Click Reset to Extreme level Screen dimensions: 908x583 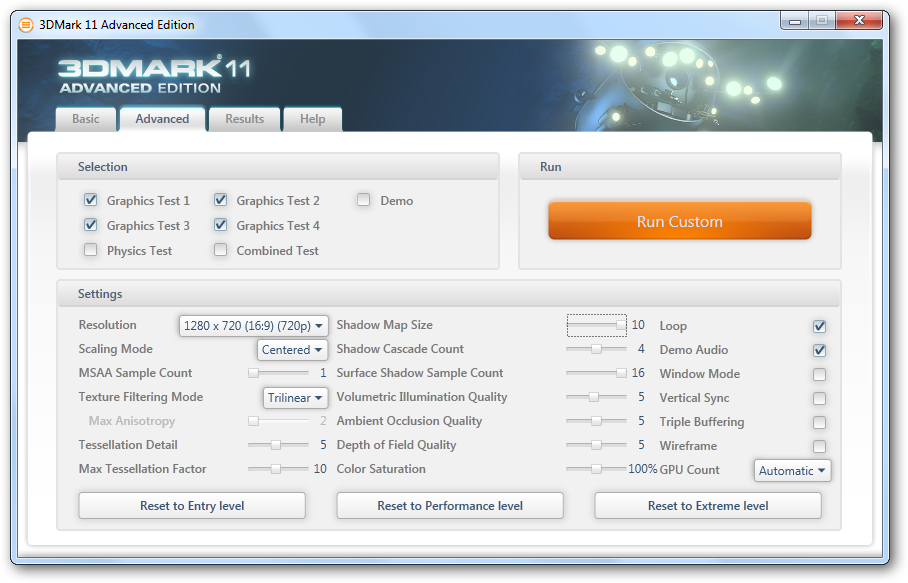(708, 506)
